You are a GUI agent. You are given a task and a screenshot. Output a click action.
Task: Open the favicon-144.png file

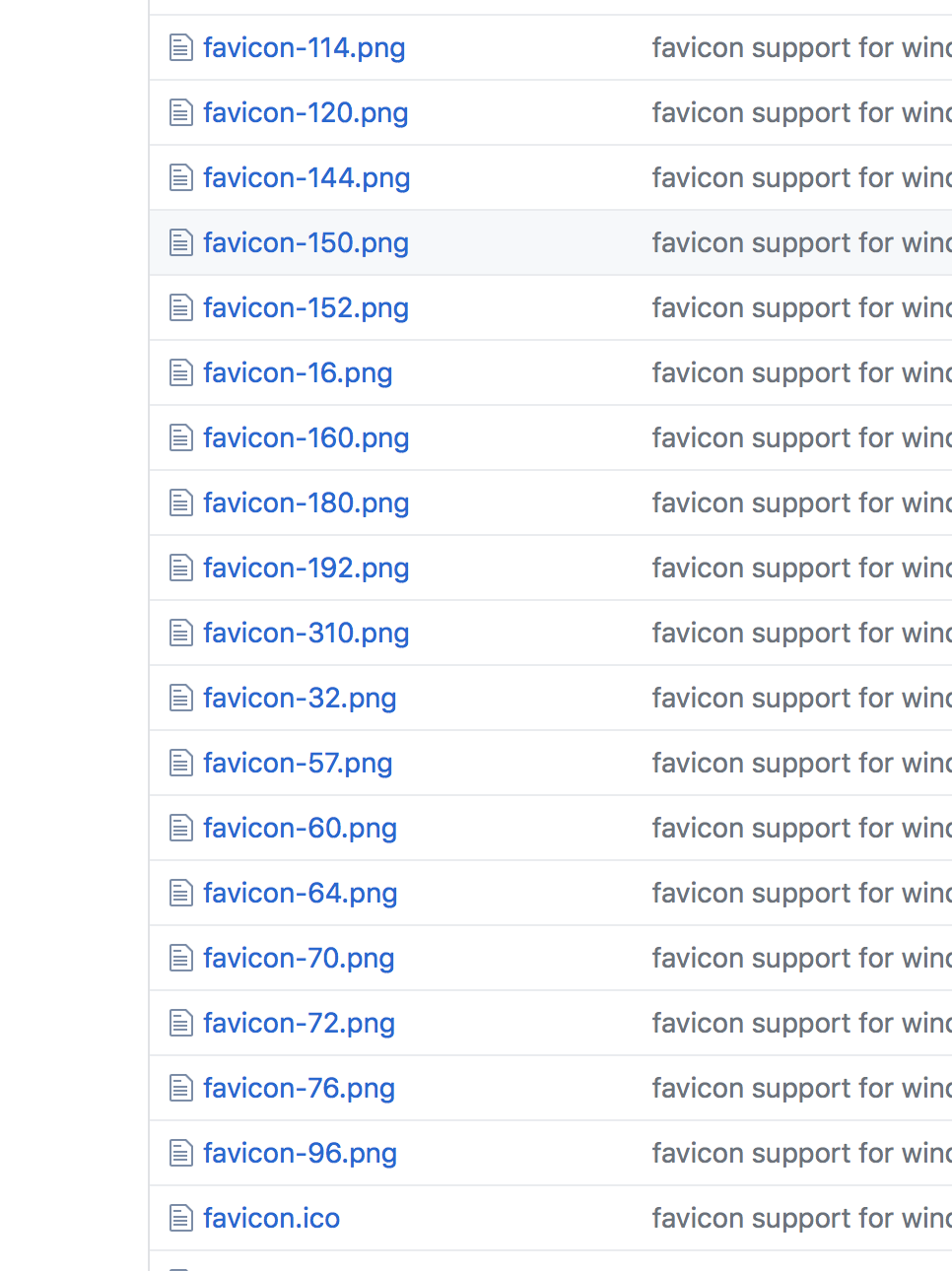click(306, 177)
